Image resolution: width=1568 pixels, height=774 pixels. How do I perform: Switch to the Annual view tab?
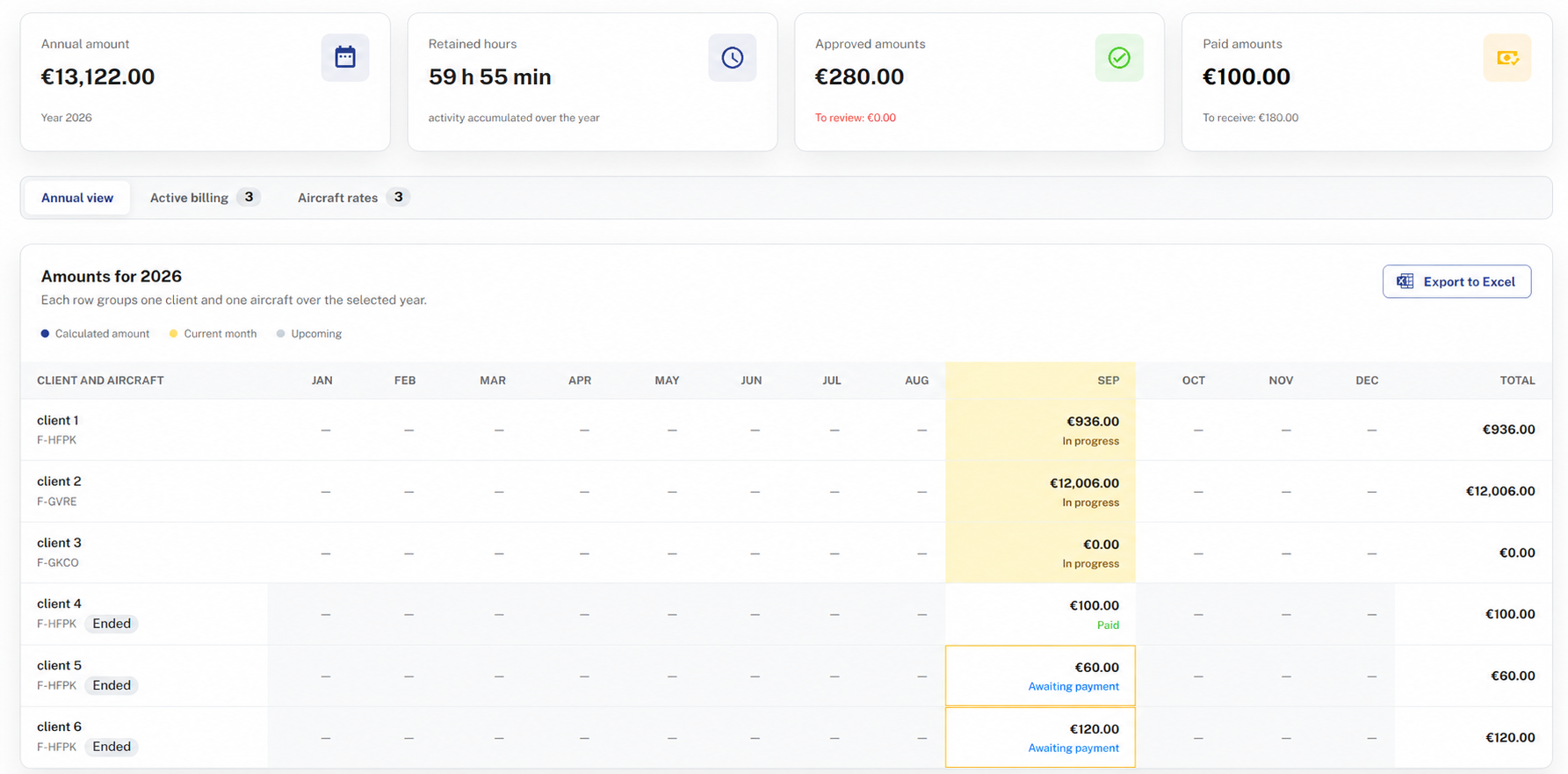[77, 198]
